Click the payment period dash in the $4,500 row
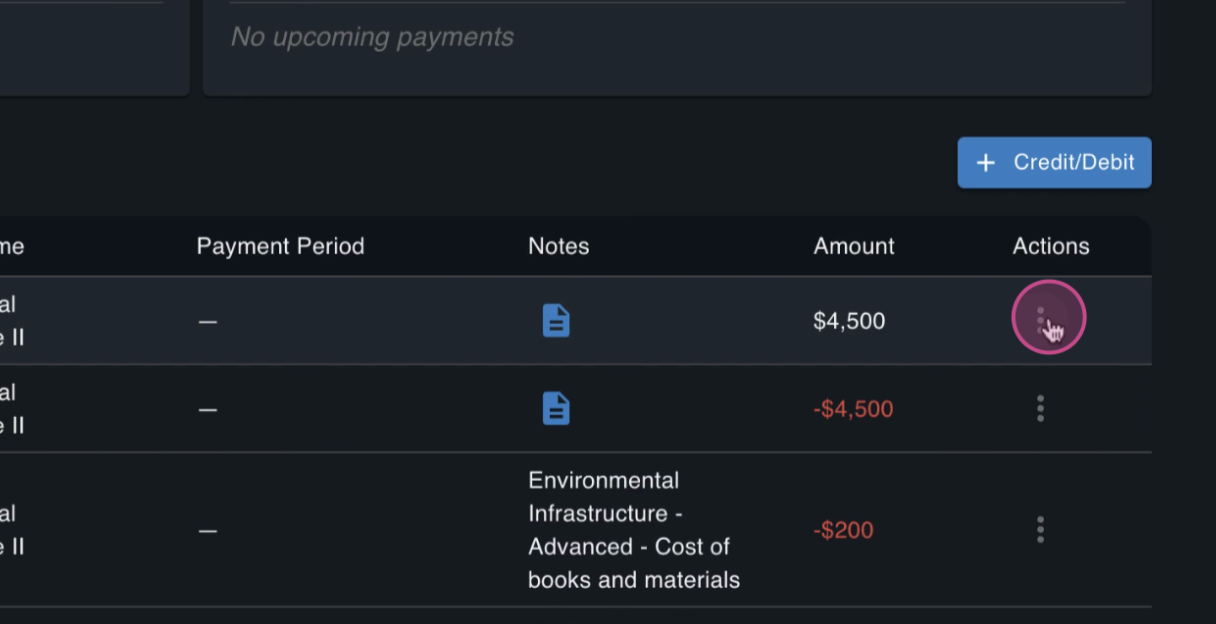Image resolution: width=1216 pixels, height=624 pixels. 207,322
